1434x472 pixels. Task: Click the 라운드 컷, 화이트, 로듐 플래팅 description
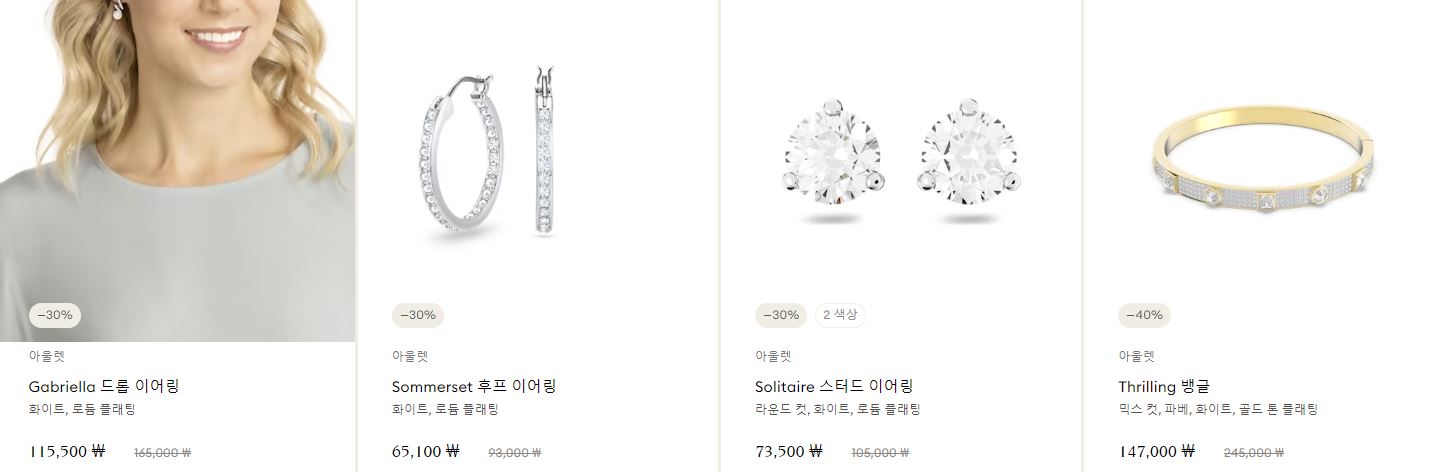pos(838,409)
